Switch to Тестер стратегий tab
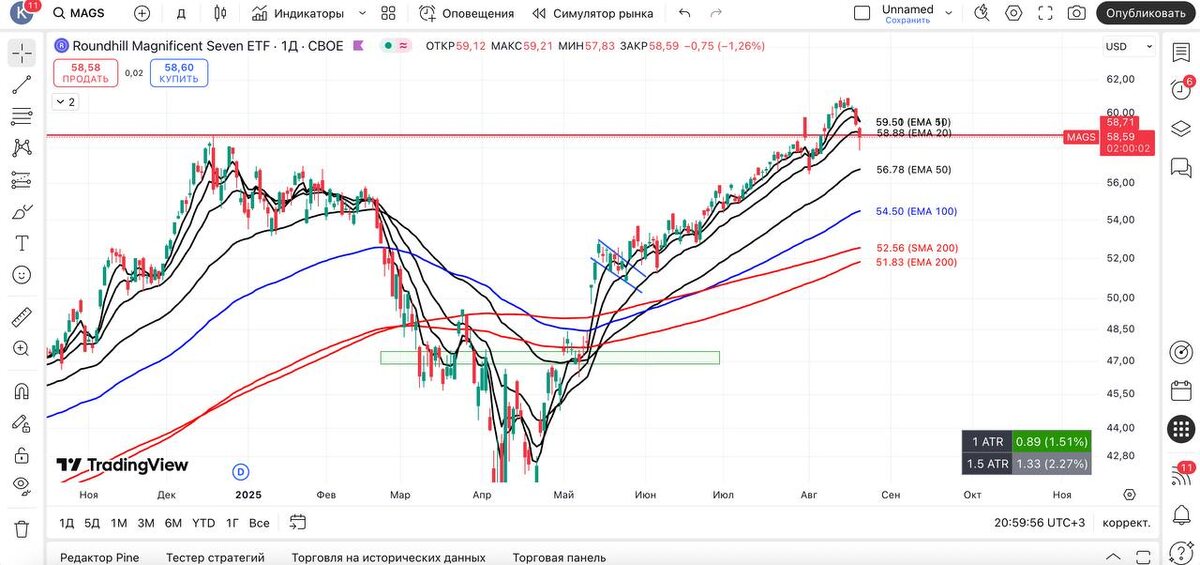The image size is (1200, 565). point(215,557)
